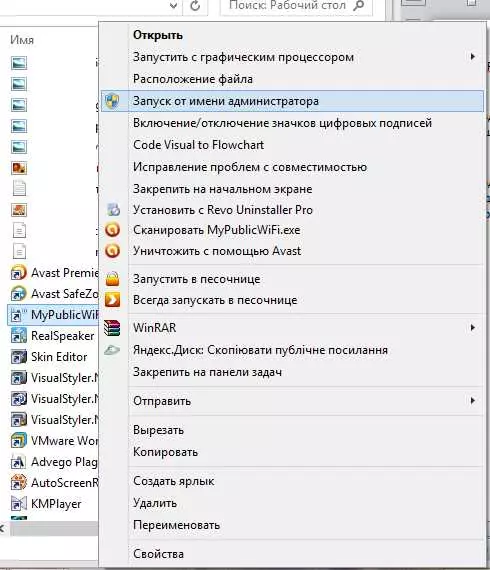The height and width of the screenshot is (570, 490).
Task: Click the RealSpeaker file name text
Action: click(63, 336)
